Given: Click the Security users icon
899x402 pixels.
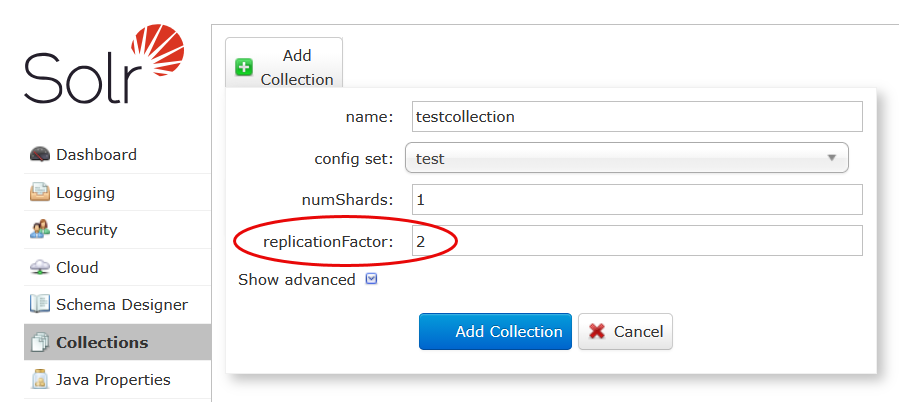Looking at the screenshot, I should 40,230.
